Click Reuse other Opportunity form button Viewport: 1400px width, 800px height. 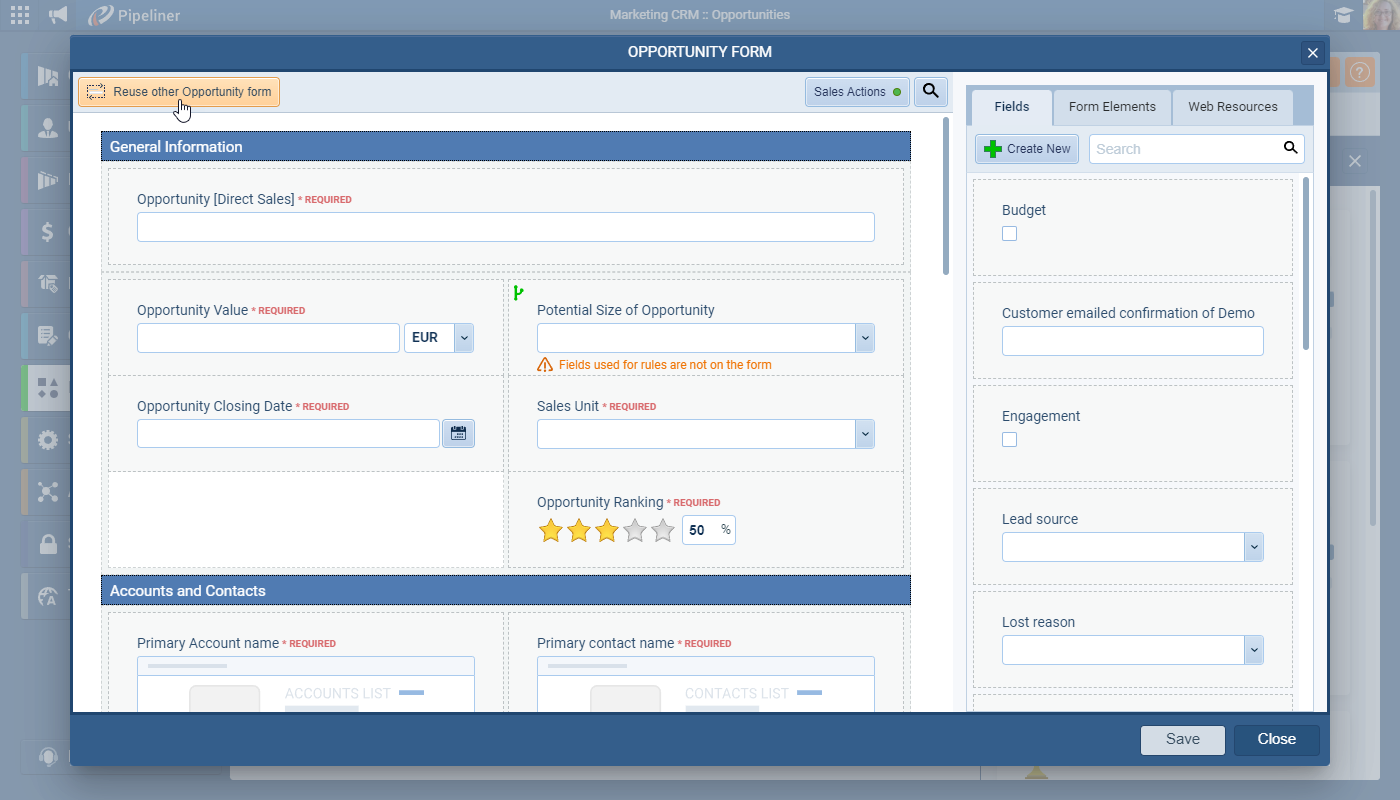[x=179, y=92]
